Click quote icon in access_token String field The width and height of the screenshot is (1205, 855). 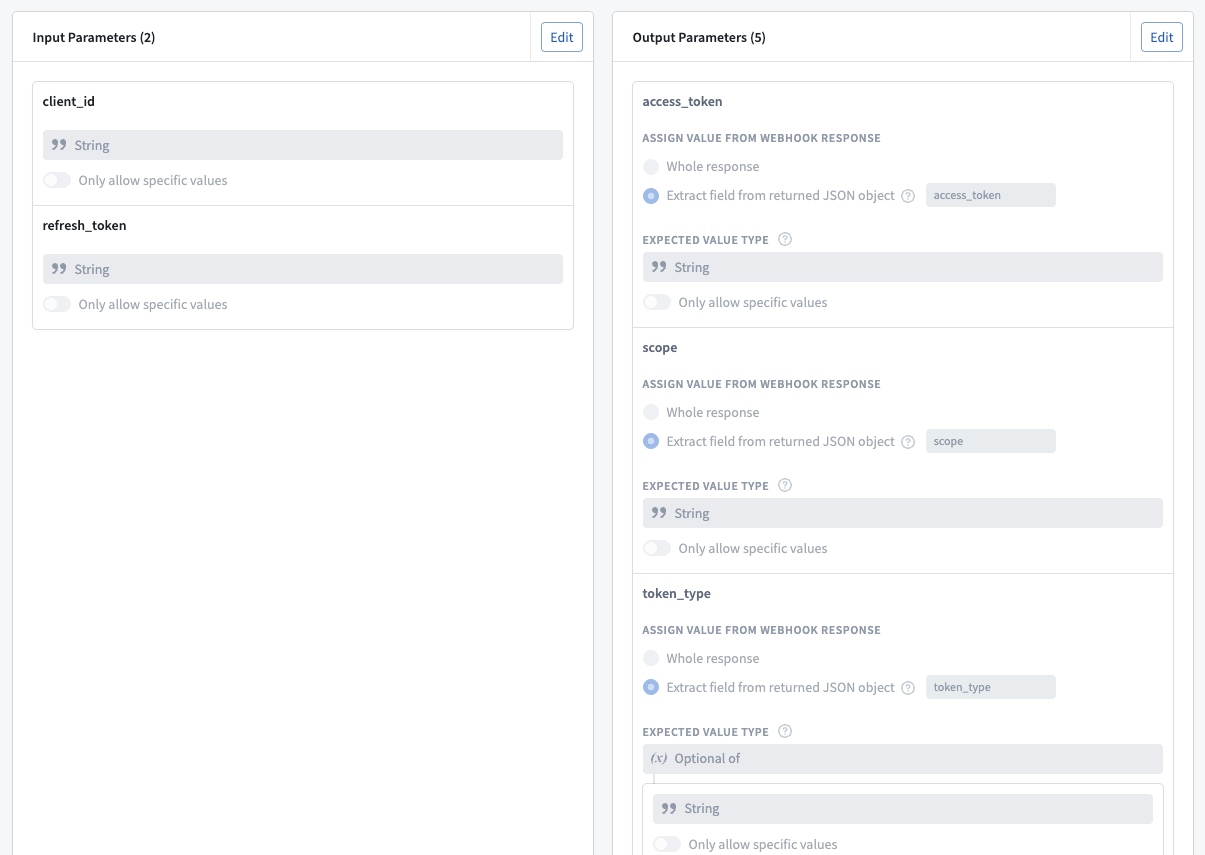coord(659,267)
